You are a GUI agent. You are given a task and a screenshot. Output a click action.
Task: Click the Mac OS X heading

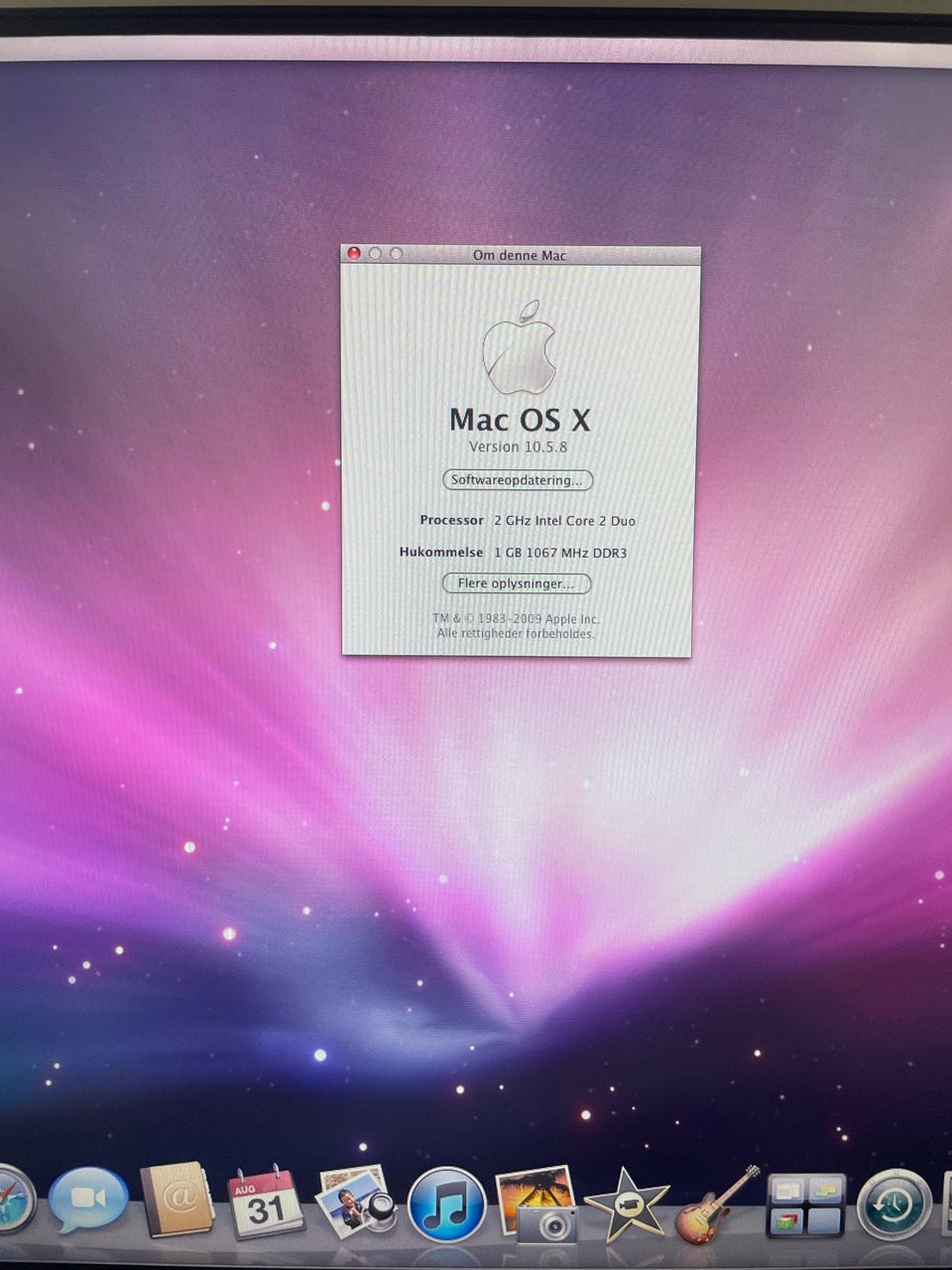click(520, 420)
